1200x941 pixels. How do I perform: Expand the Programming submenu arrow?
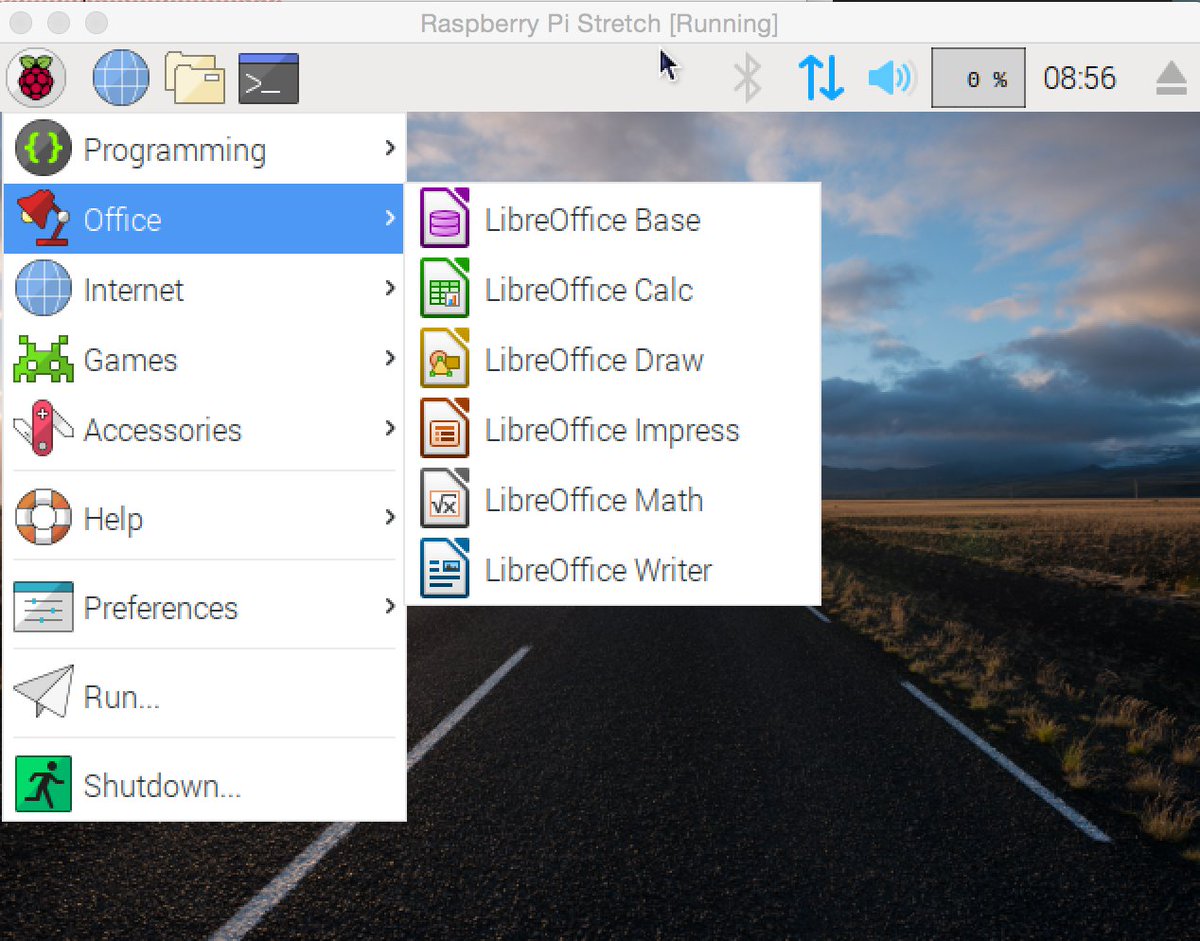pyautogui.click(x=390, y=148)
